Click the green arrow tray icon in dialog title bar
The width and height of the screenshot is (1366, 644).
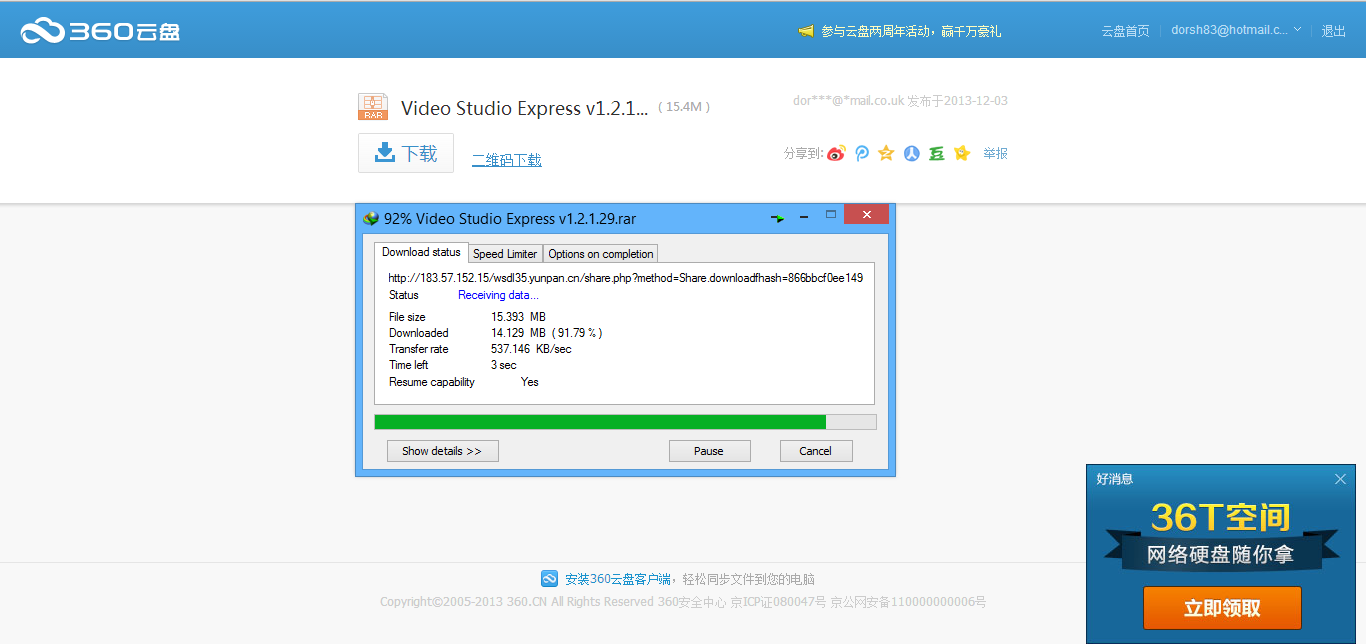point(778,218)
